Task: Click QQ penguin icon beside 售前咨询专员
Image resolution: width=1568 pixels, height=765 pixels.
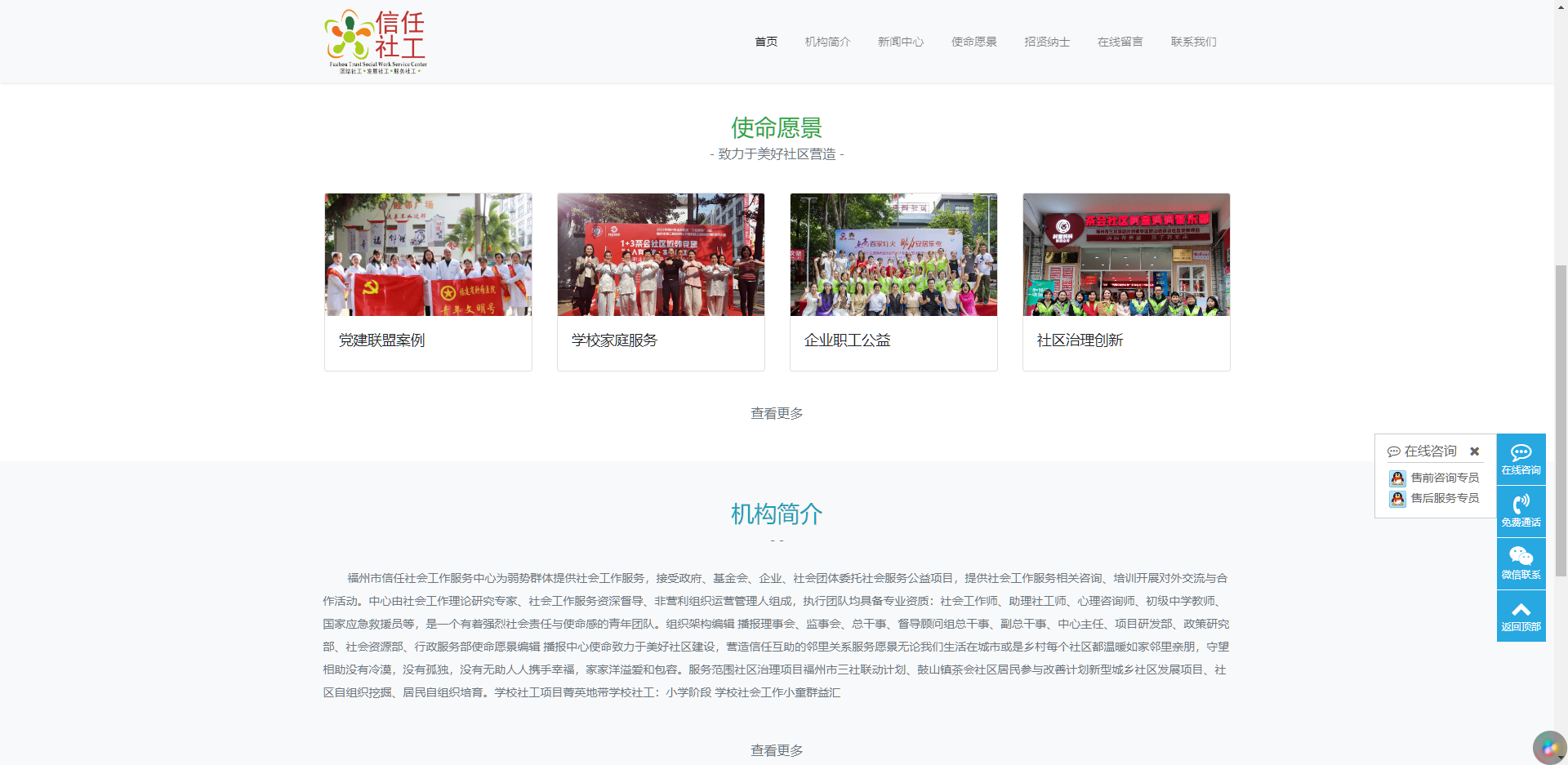Action: point(1397,478)
